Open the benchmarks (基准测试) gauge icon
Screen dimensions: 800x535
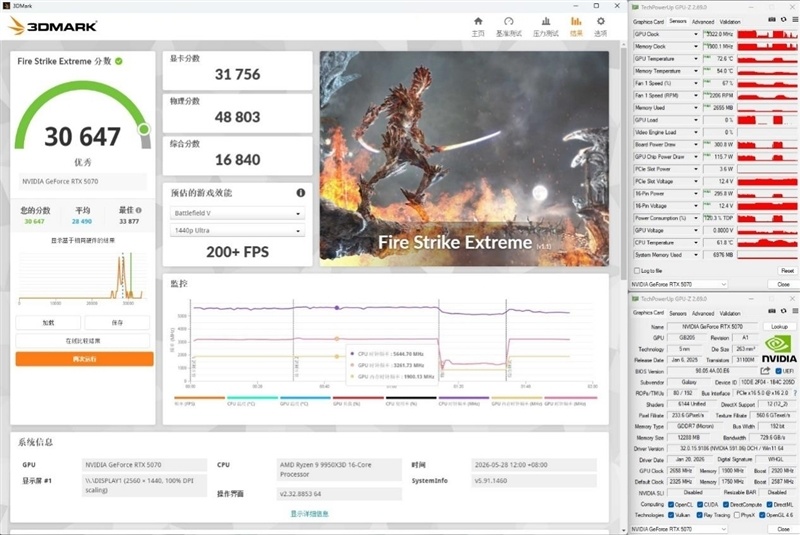[x=509, y=21]
